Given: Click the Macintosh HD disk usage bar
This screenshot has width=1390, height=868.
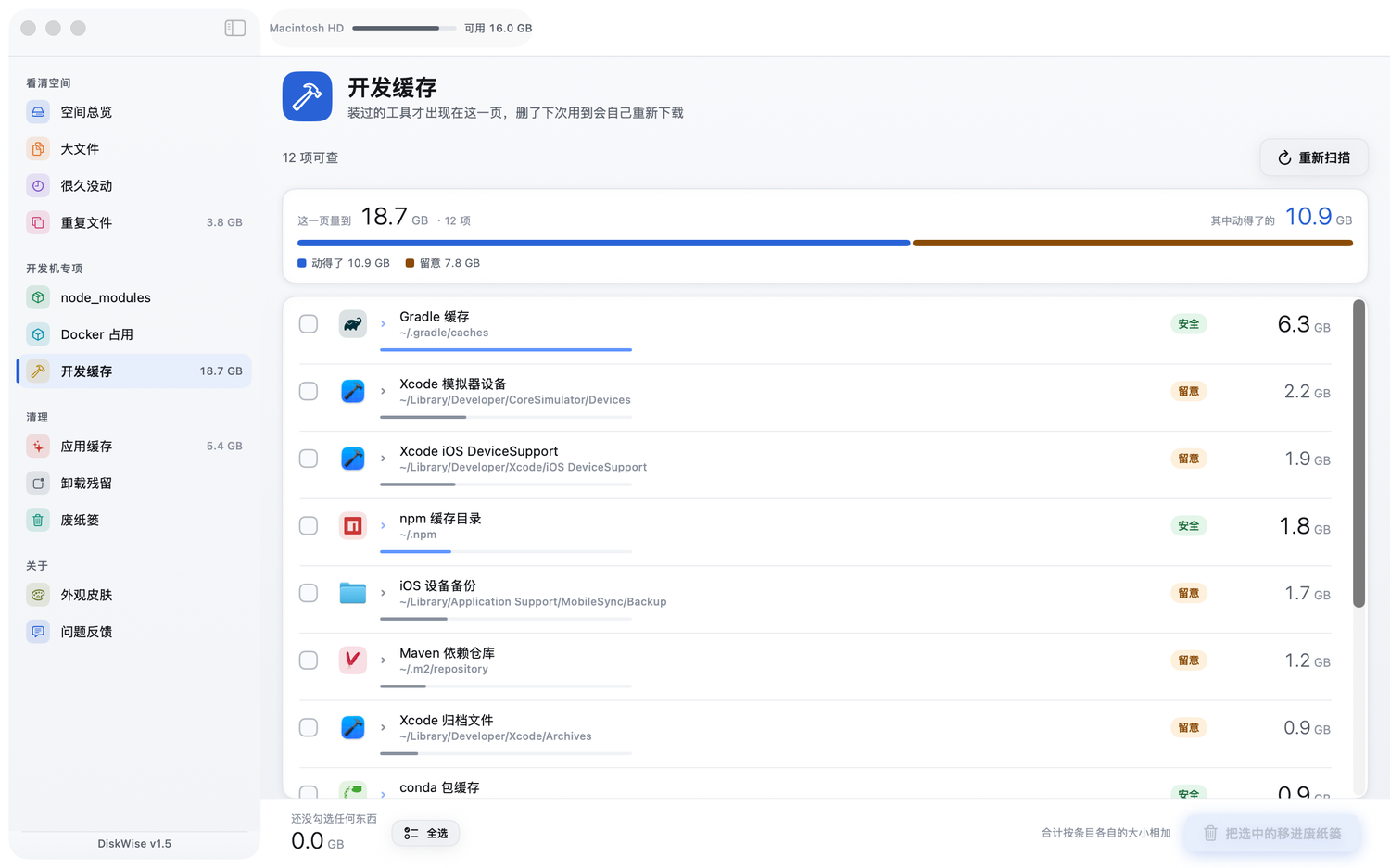Looking at the screenshot, I should click(x=404, y=28).
